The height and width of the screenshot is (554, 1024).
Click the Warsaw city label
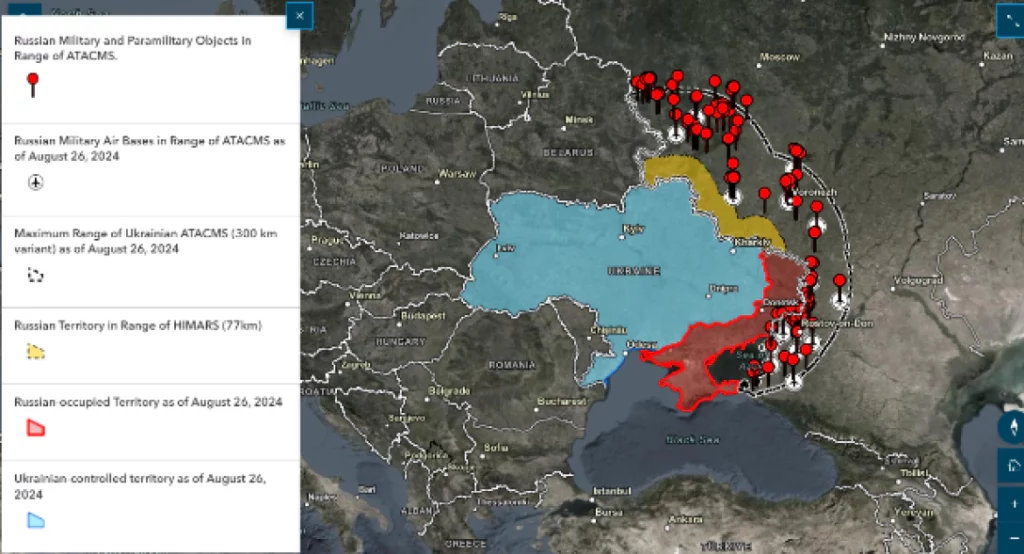[457, 174]
